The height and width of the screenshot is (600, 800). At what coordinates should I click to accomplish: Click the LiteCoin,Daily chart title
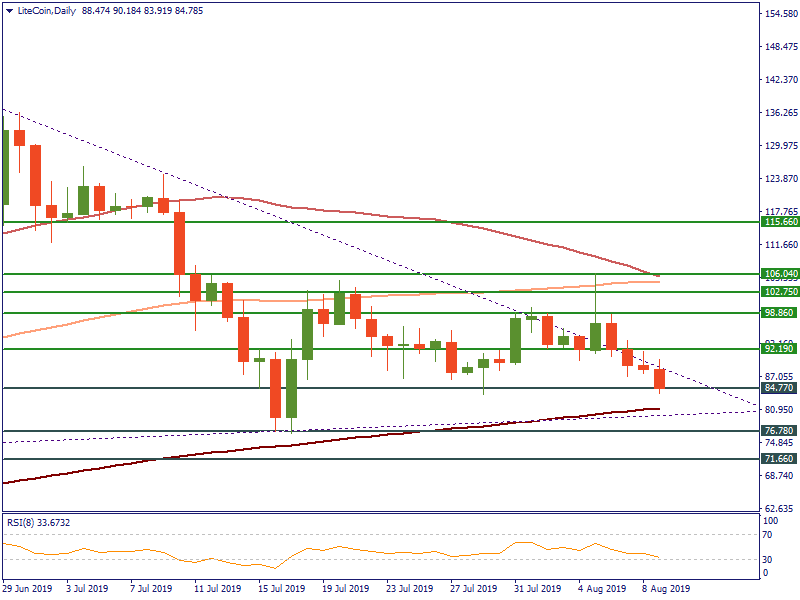(x=47, y=11)
